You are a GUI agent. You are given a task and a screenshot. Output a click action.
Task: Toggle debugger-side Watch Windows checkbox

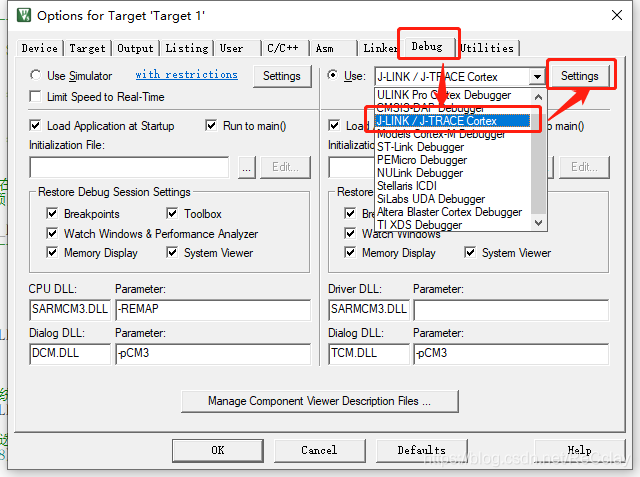pos(350,233)
